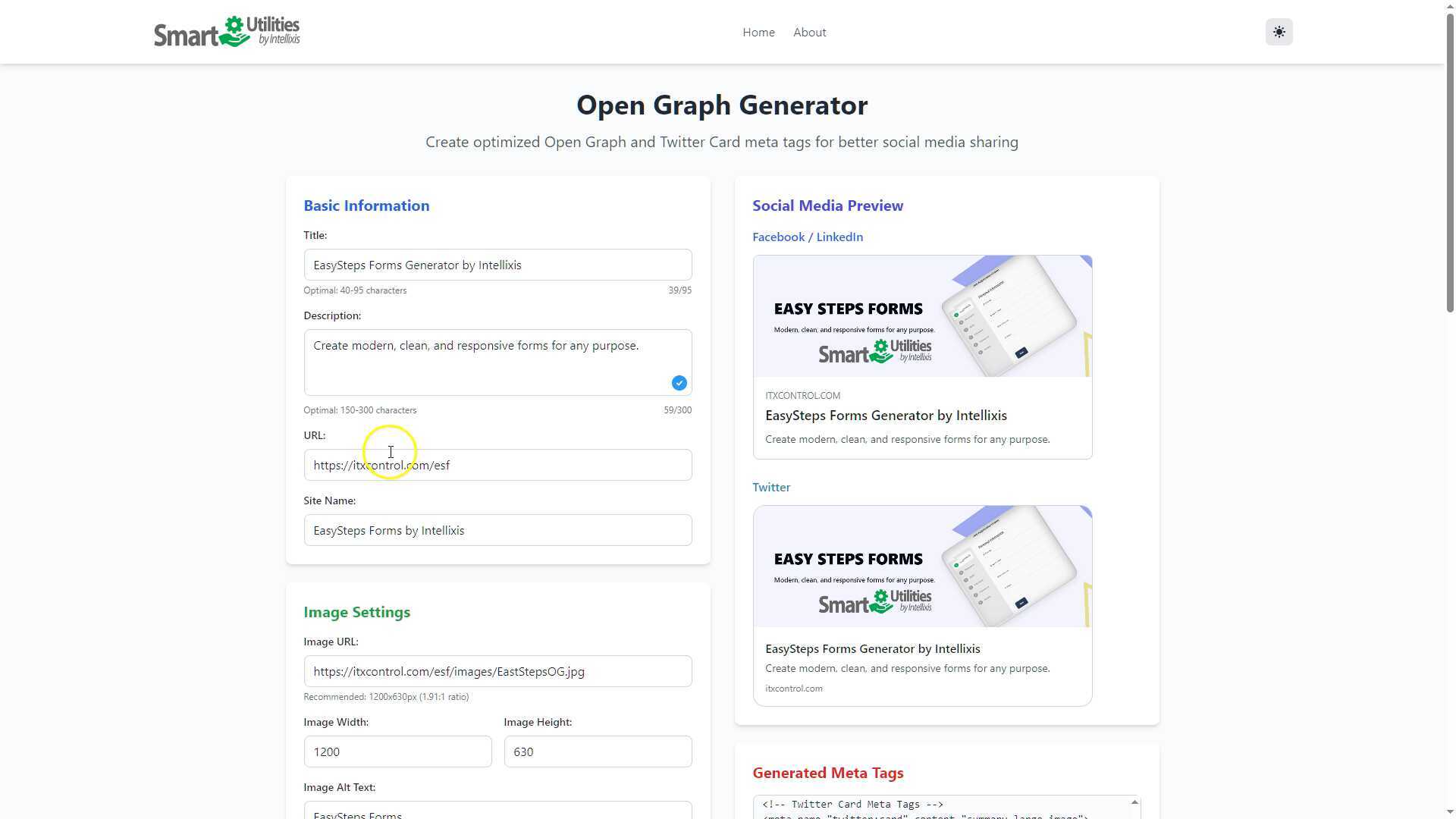Click the Generated Meta Tags code box
The width and height of the screenshot is (1456, 819).
tap(940, 808)
